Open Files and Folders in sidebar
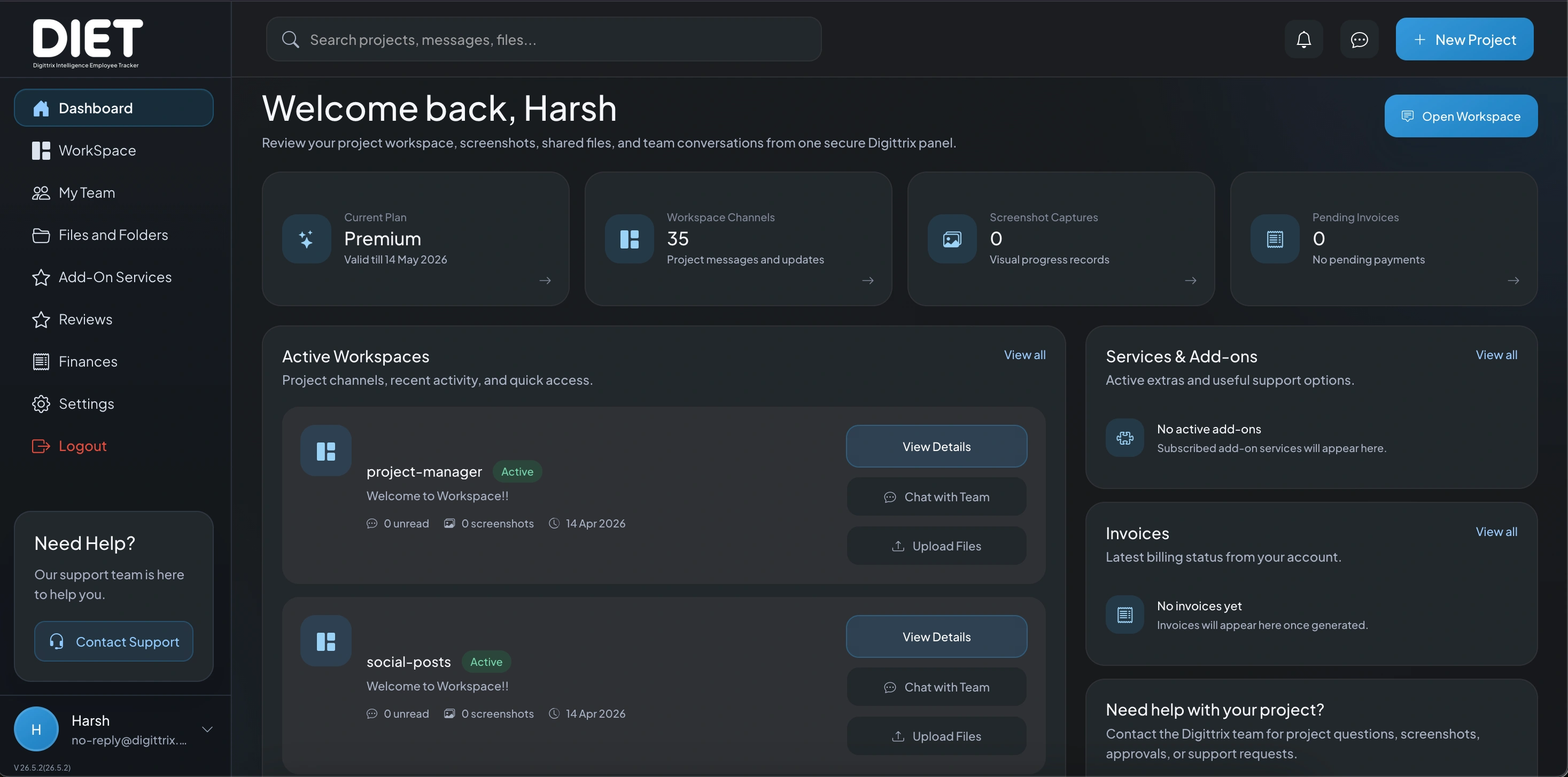 click(x=114, y=235)
